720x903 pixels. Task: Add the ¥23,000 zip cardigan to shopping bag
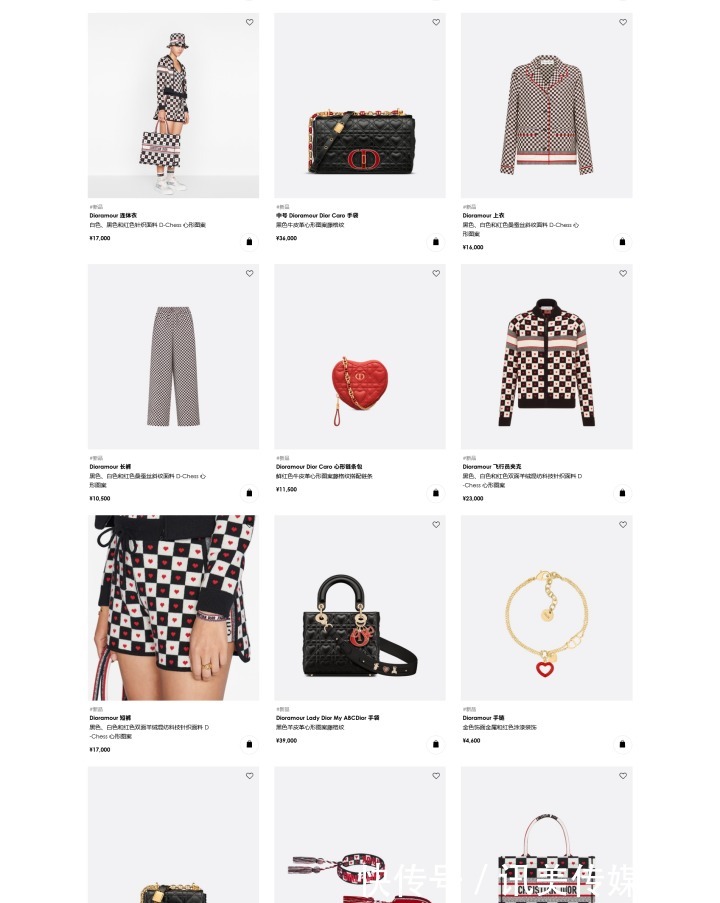(x=622, y=493)
